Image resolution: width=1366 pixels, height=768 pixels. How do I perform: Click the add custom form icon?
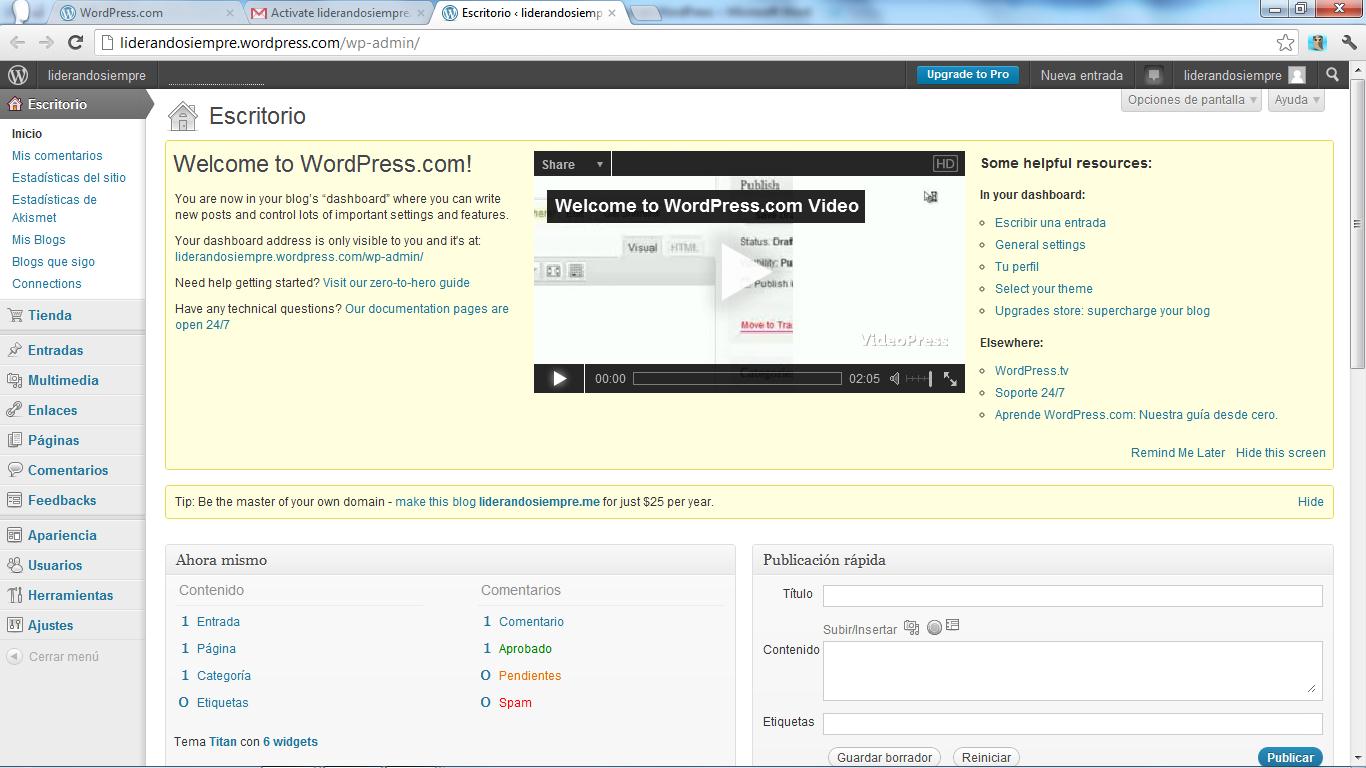pos(952,626)
